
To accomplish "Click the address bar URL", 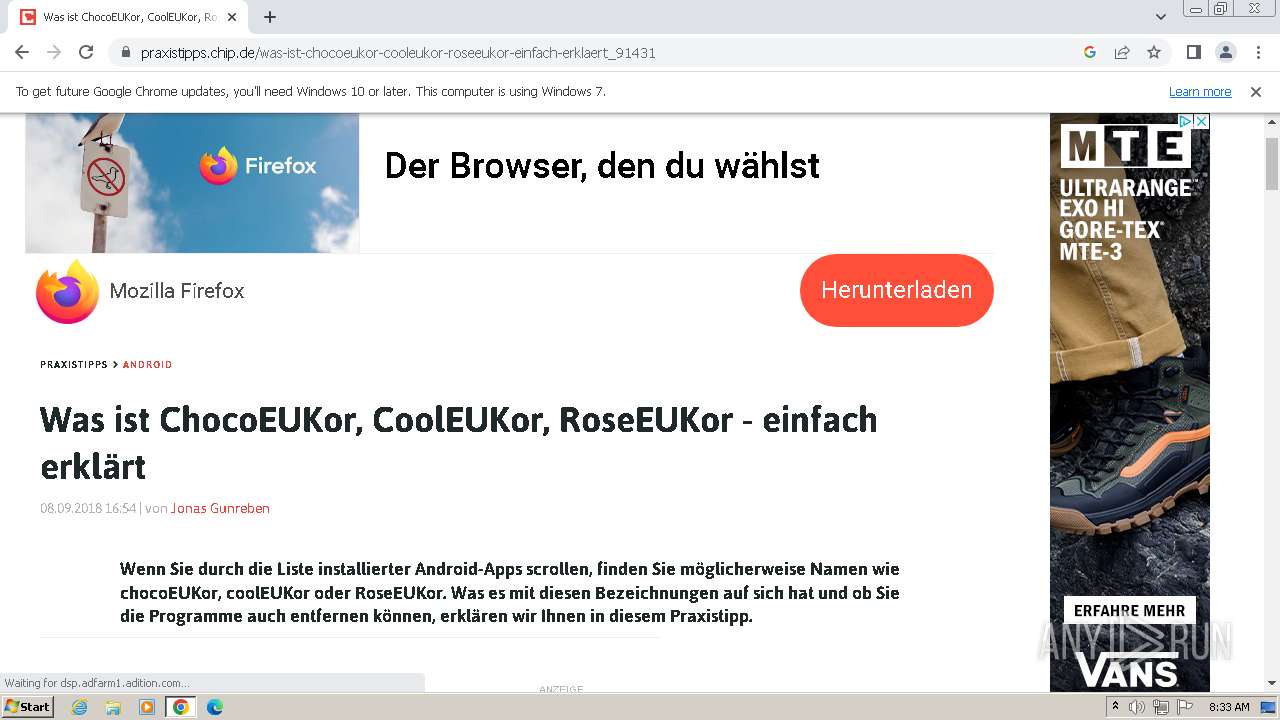I will (x=398, y=53).
